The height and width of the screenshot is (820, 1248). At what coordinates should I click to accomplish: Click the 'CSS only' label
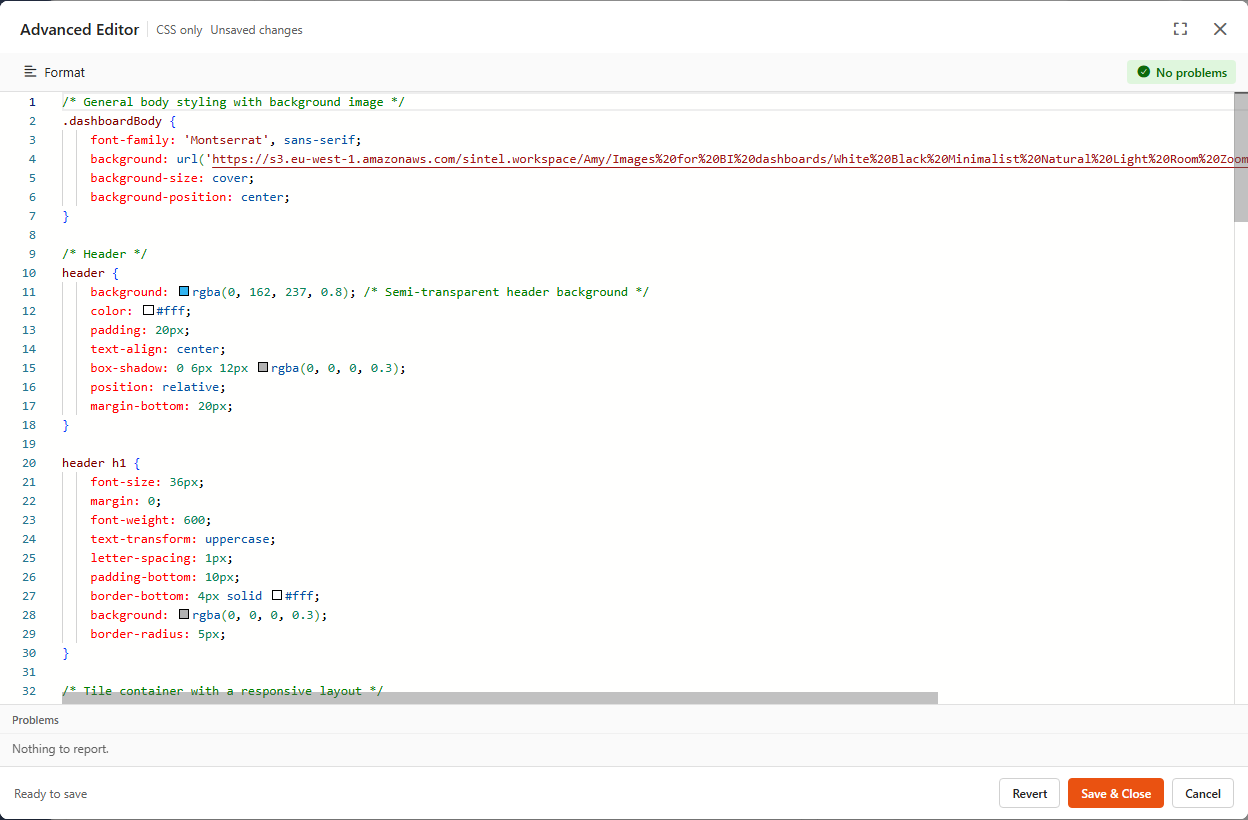click(179, 30)
